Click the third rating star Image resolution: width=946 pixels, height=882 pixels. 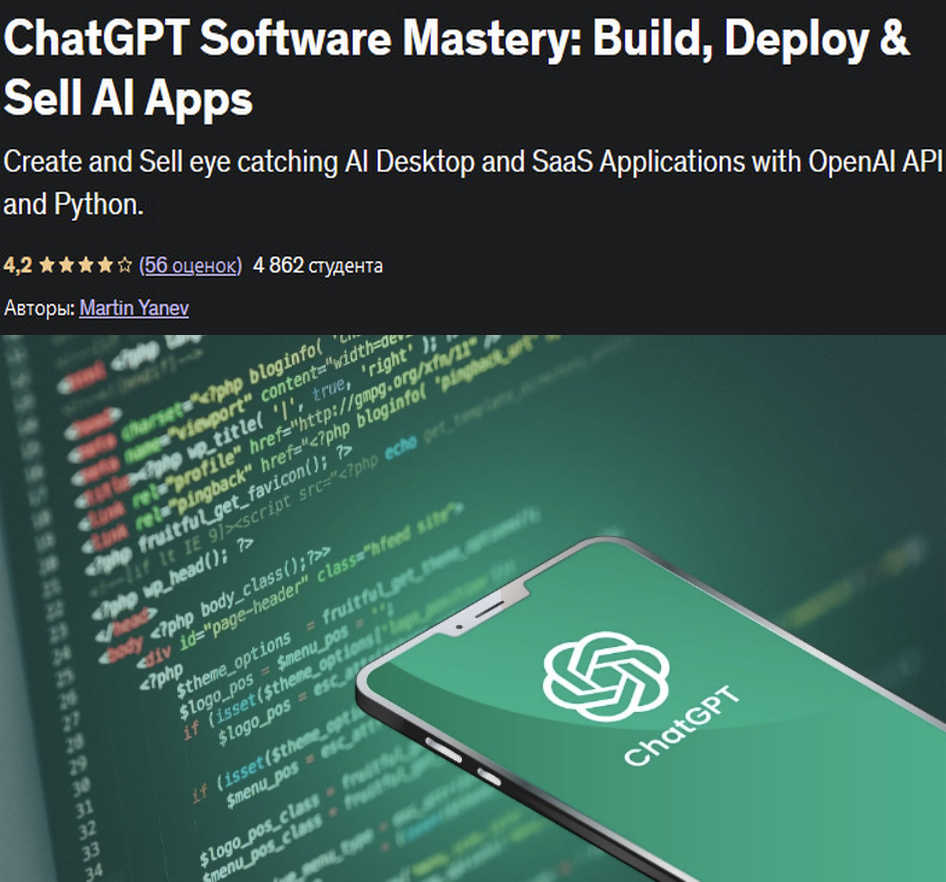coord(85,266)
